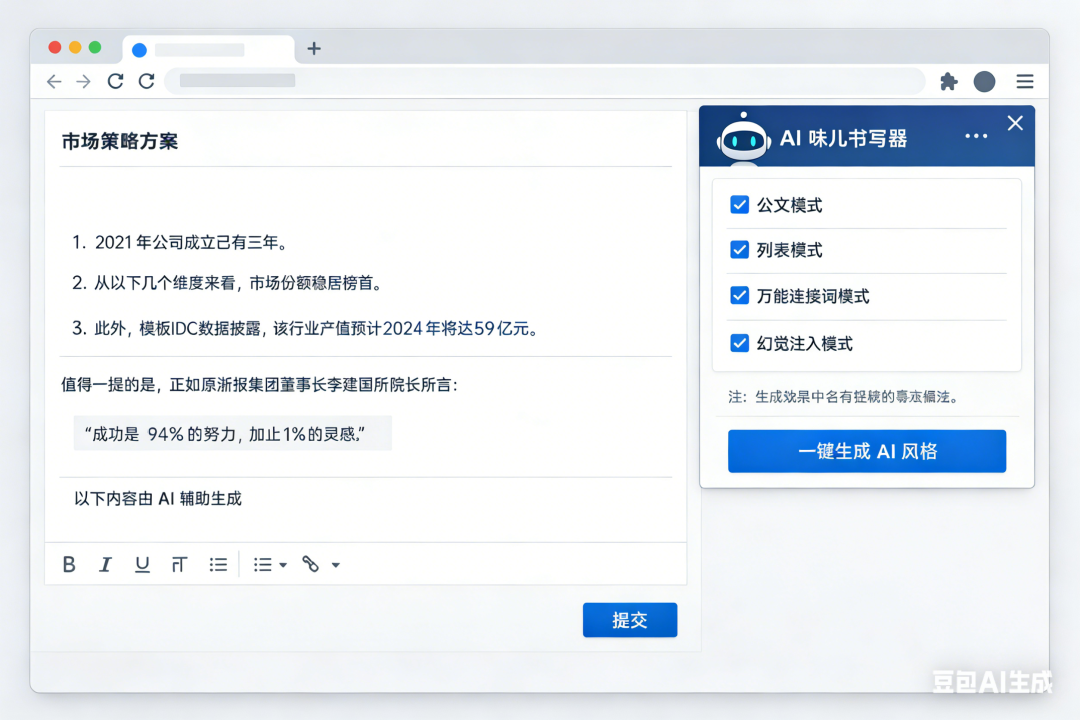Open a new browser tab
The width and height of the screenshot is (1080, 720).
[314, 48]
